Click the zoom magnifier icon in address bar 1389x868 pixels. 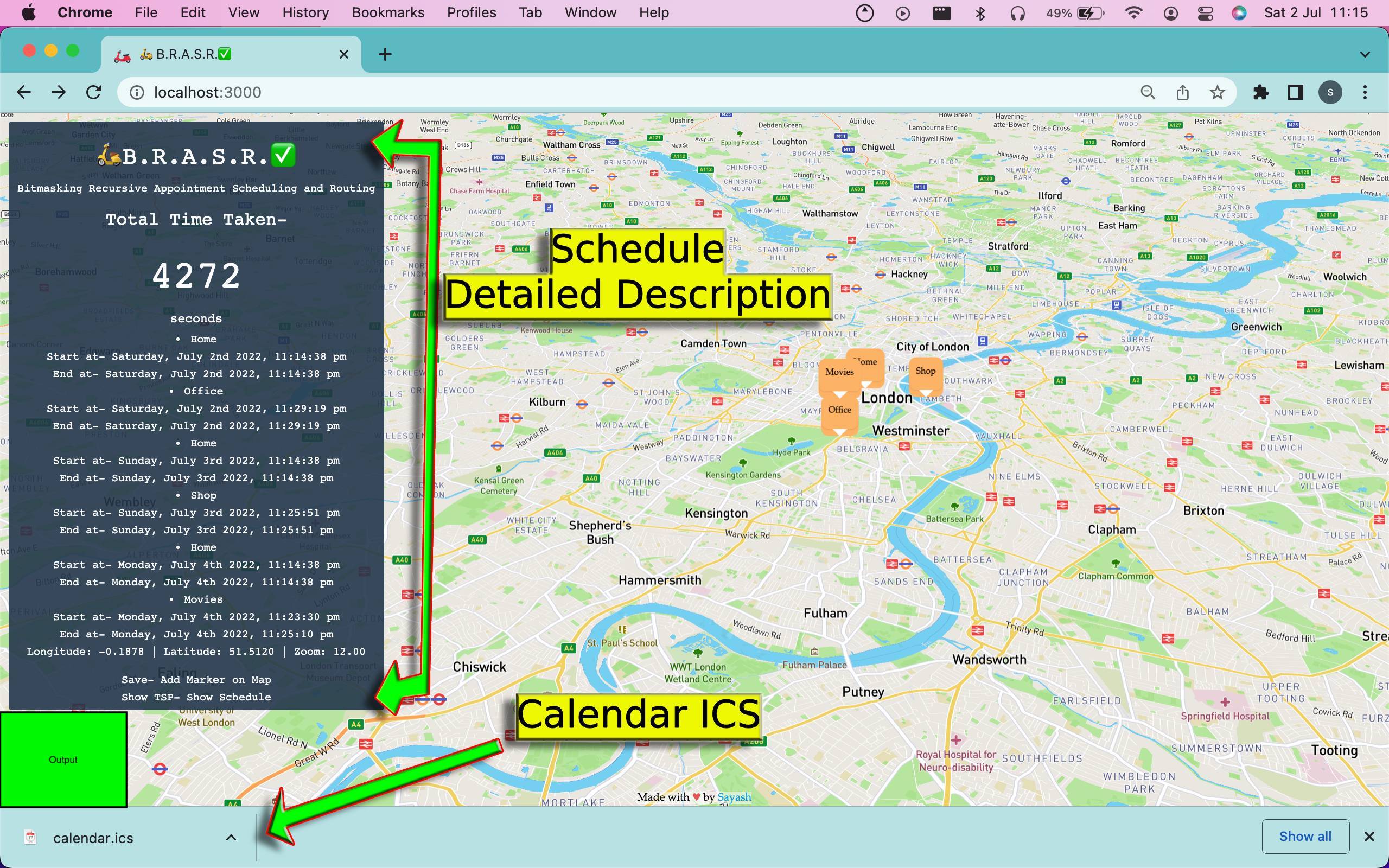pos(1148,92)
